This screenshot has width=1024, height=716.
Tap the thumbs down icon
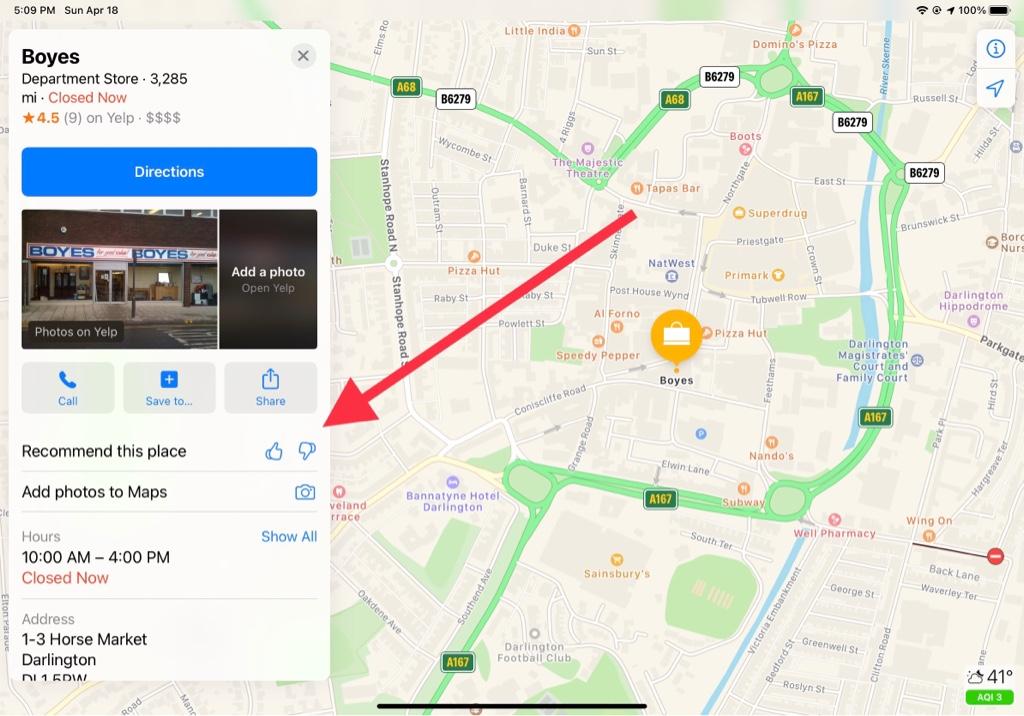coord(307,451)
